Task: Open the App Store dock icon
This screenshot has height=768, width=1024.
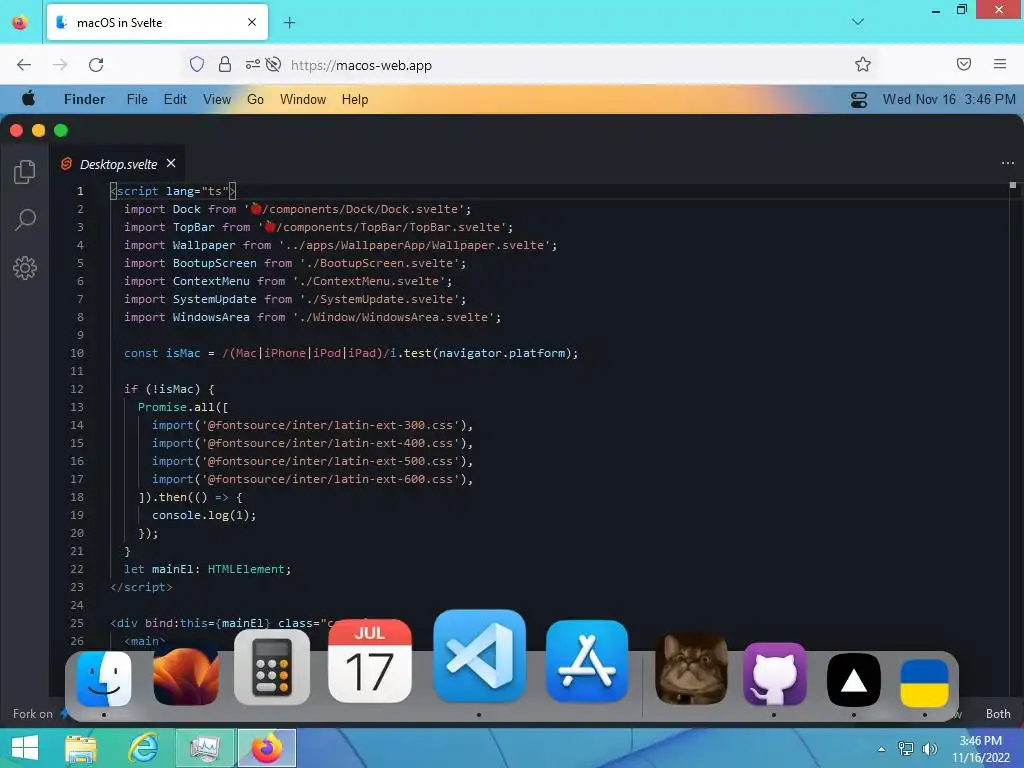Action: click(586, 661)
